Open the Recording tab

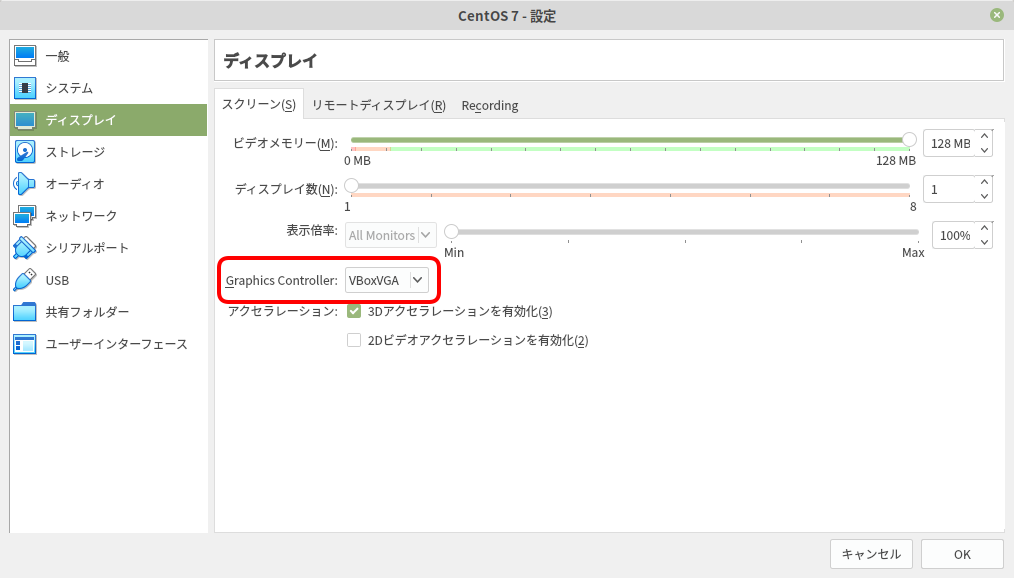490,105
